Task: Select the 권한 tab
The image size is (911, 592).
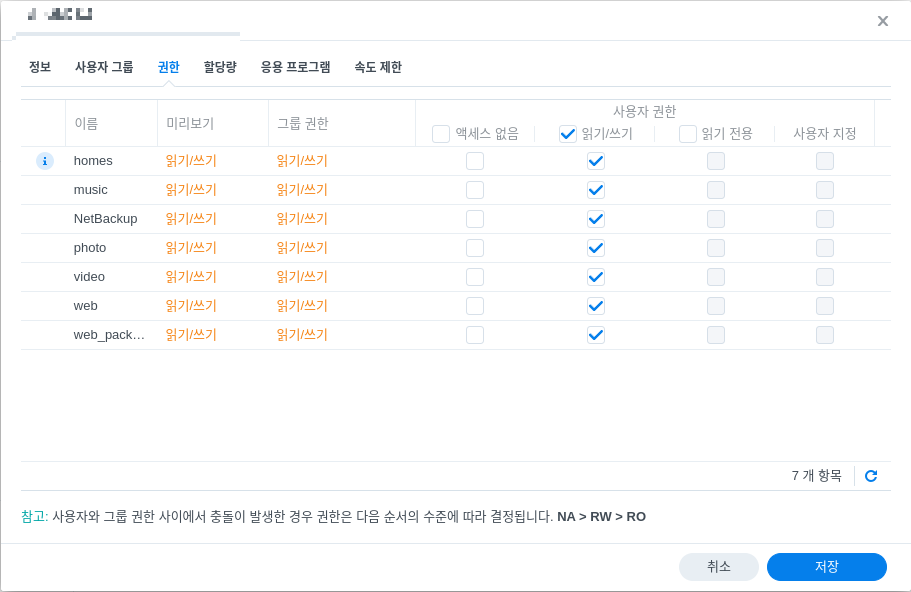Action: tap(168, 67)
